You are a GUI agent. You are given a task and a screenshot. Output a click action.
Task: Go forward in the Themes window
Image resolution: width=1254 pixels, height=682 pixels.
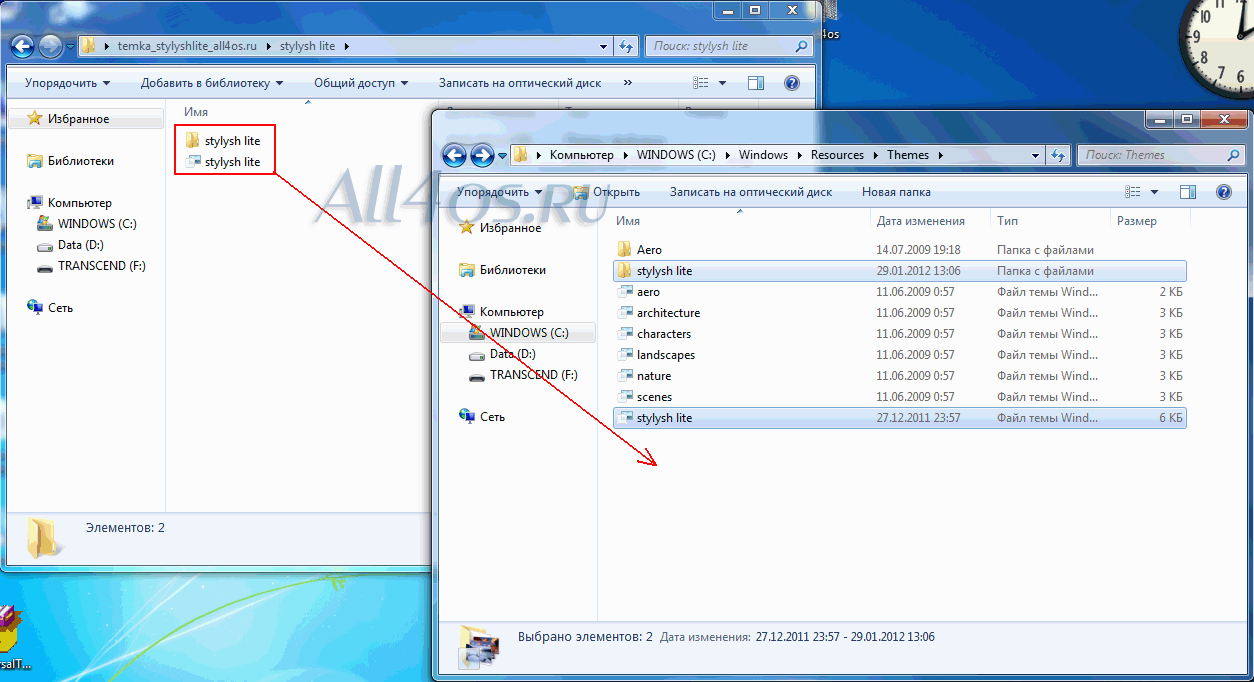click(x=482, y=155)
